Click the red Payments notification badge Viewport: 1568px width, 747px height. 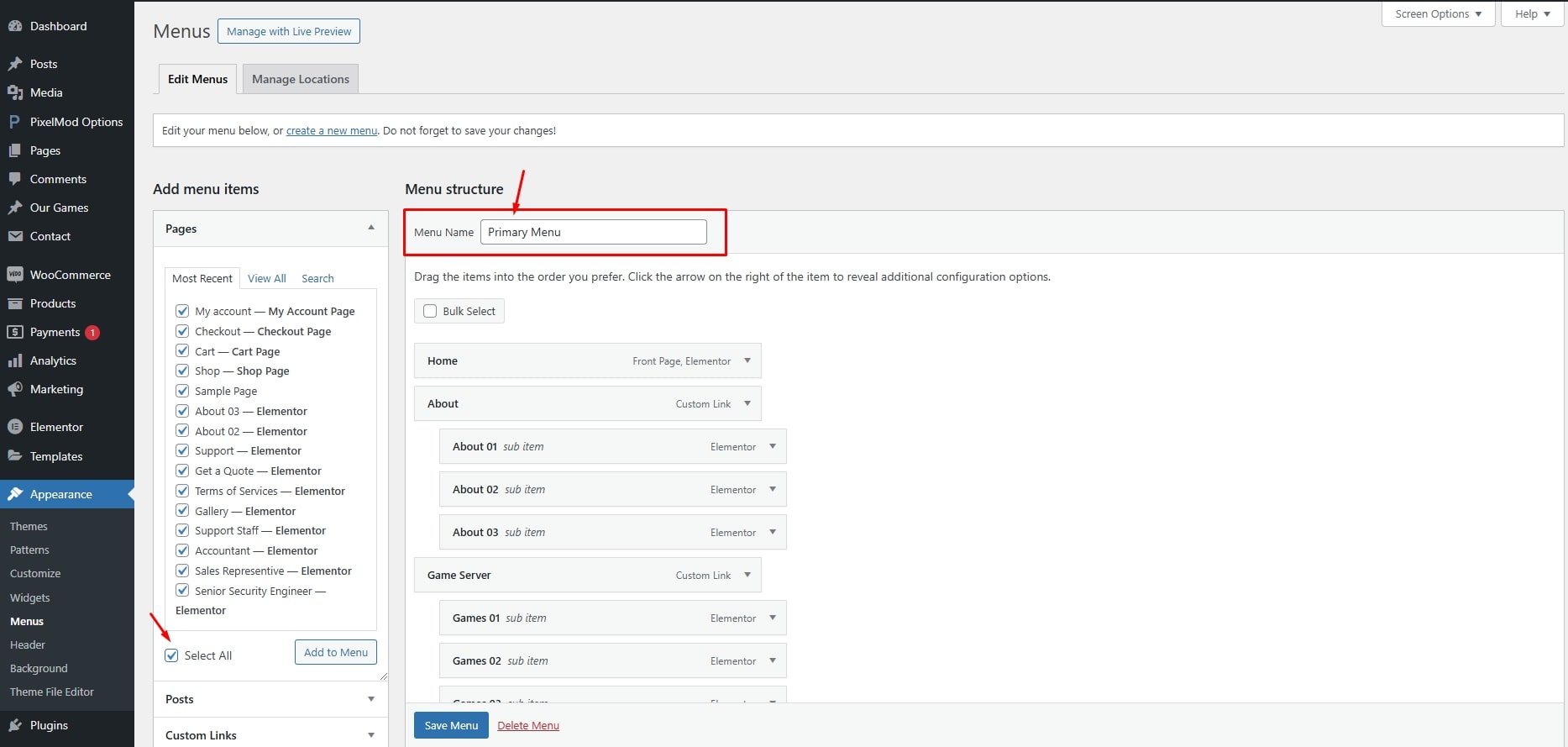[x=92, y=333]
